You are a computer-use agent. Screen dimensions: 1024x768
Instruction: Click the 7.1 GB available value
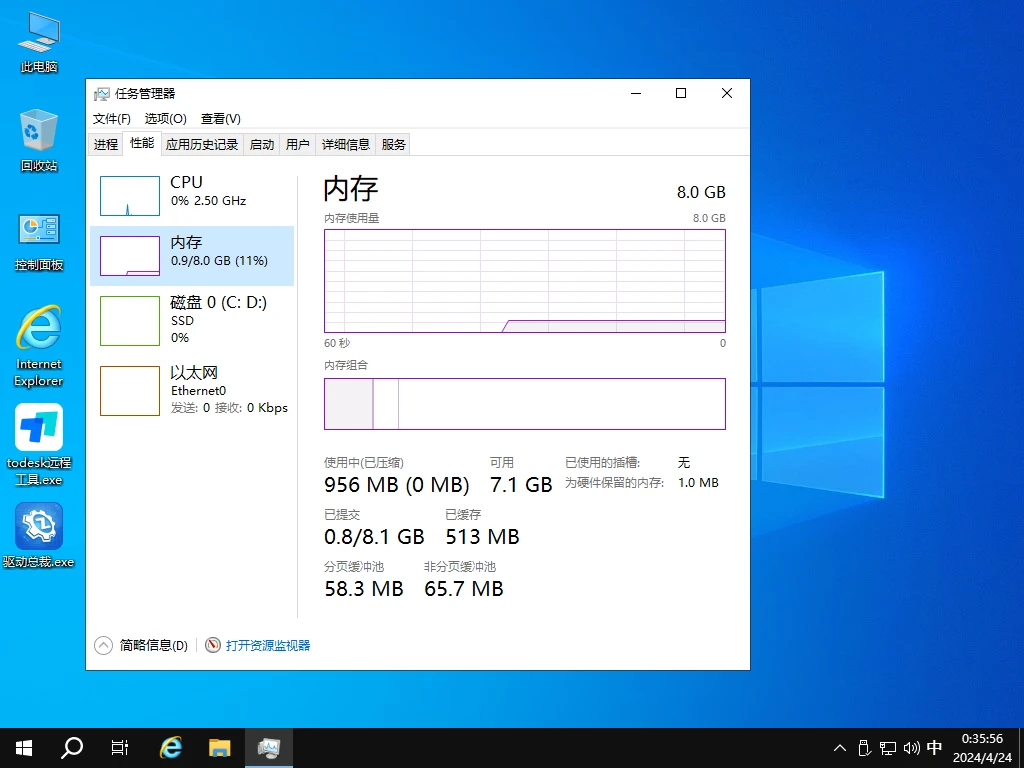521,485
